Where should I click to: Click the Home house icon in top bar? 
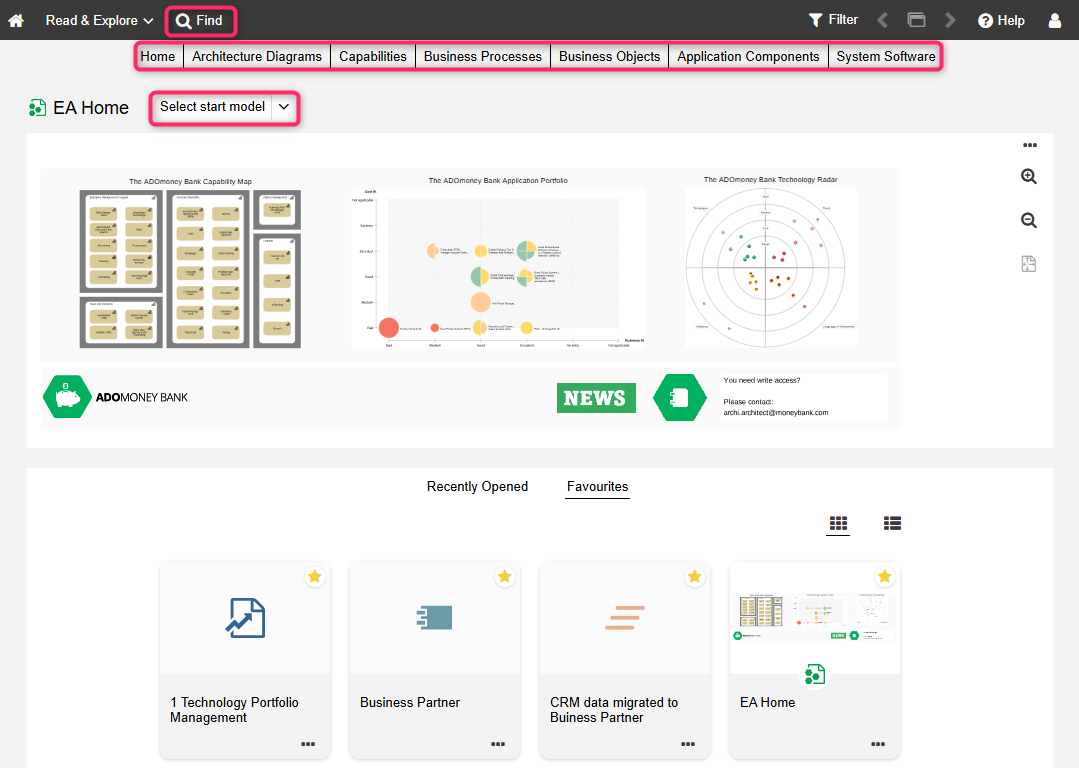point(16,20)
